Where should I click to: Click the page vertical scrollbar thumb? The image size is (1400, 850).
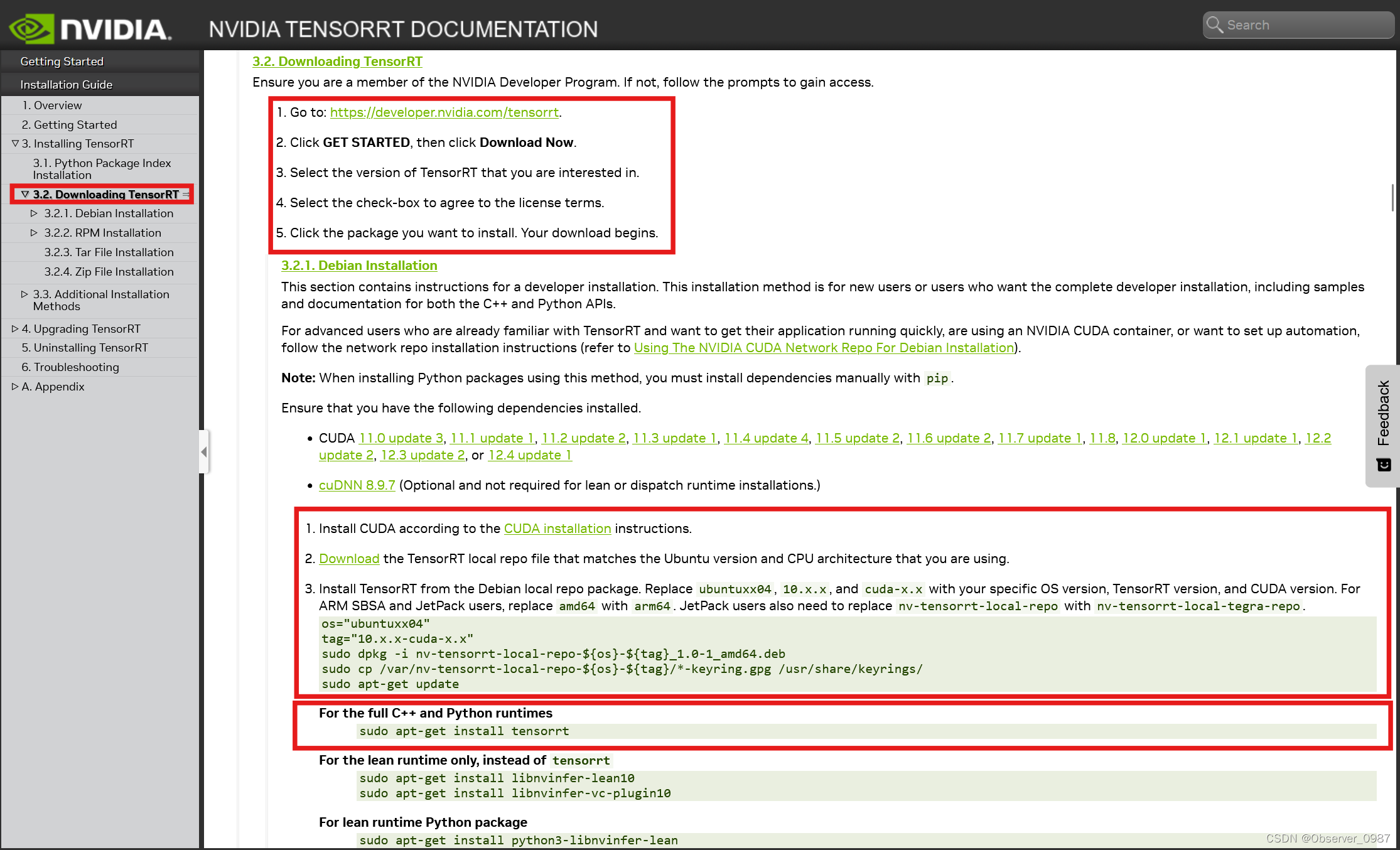point(1393,198)
